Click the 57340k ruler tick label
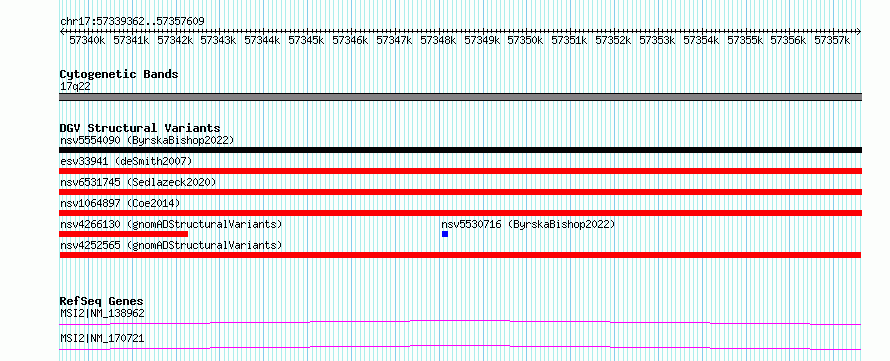 87,40
